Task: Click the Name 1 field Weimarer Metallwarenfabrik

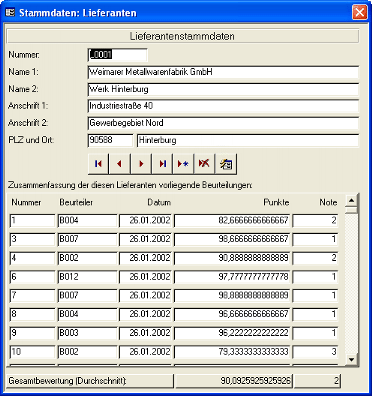Action: point(223,72)
